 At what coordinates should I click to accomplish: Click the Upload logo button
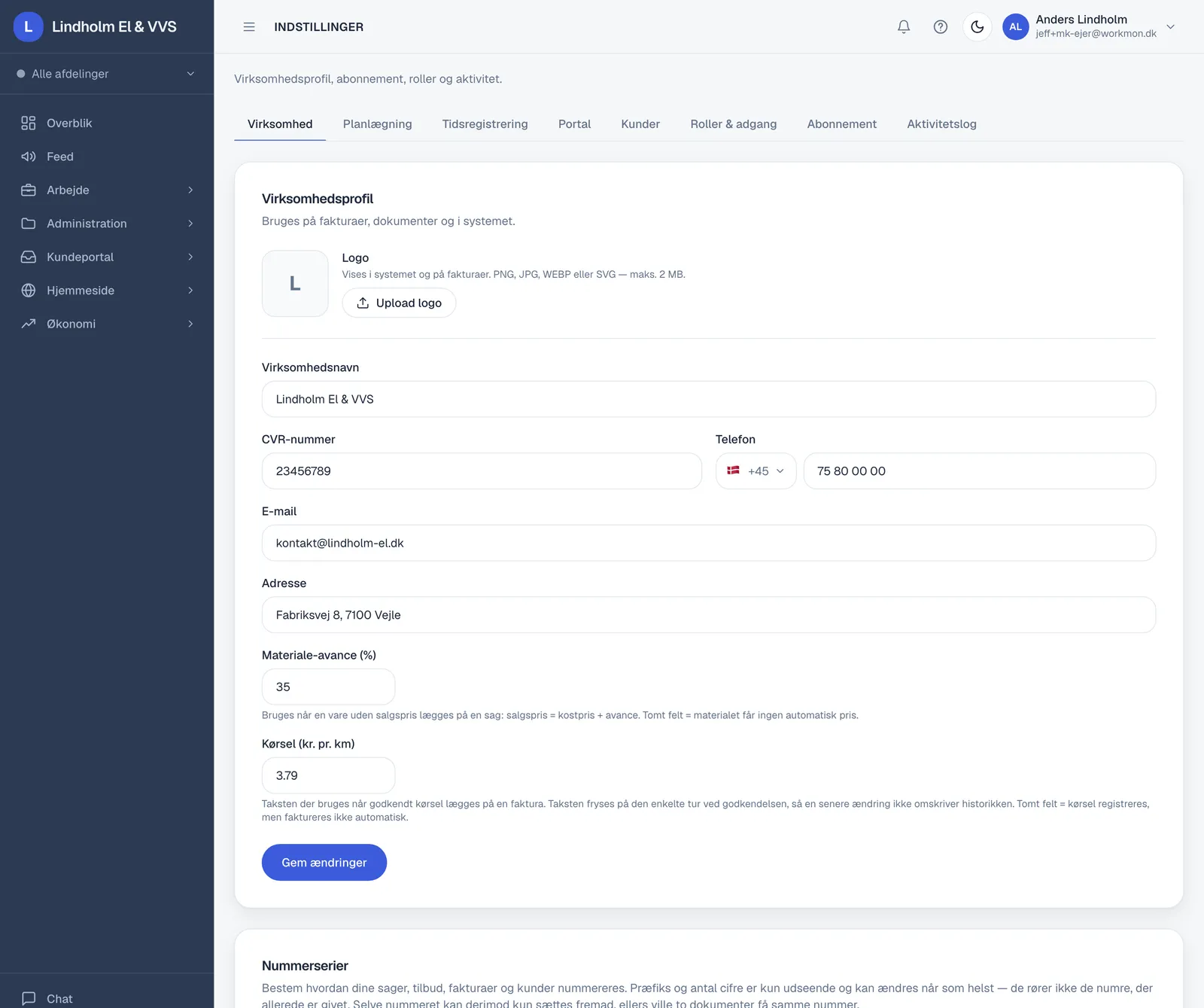pyautogui.click(x=399, y=303)
